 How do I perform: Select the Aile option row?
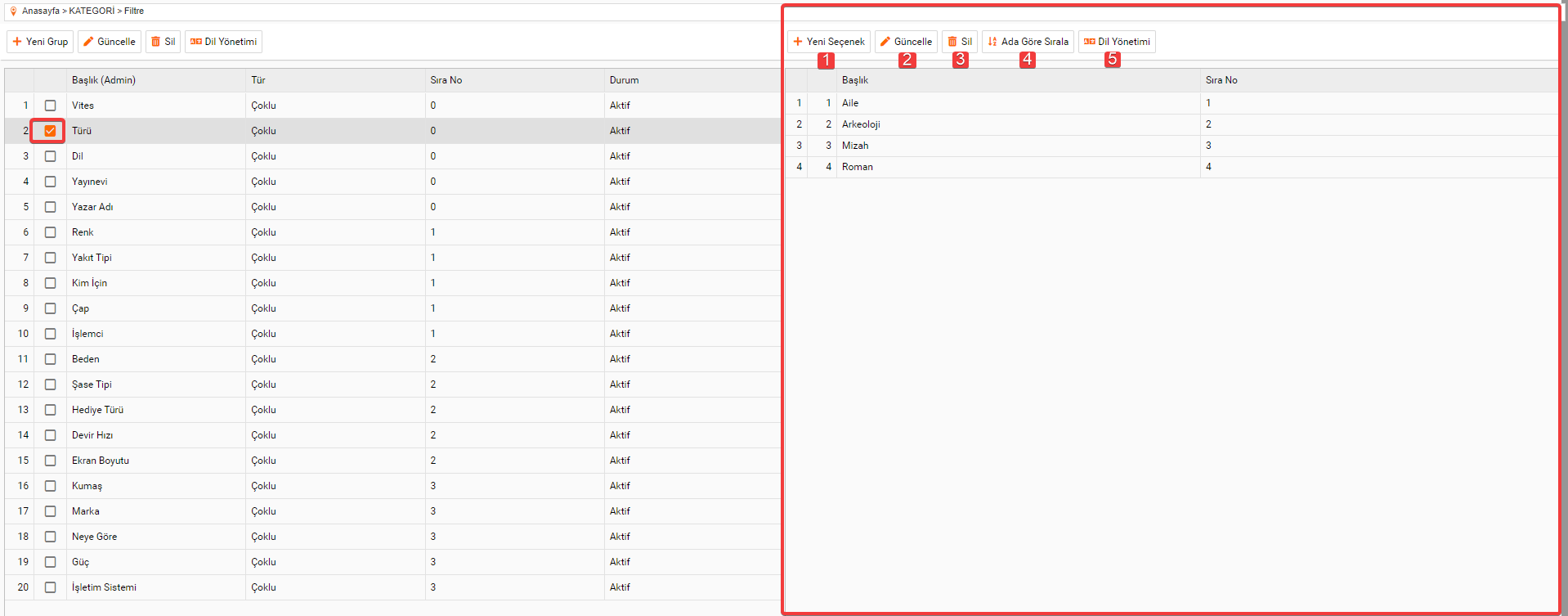click(x=1172, y=103)
